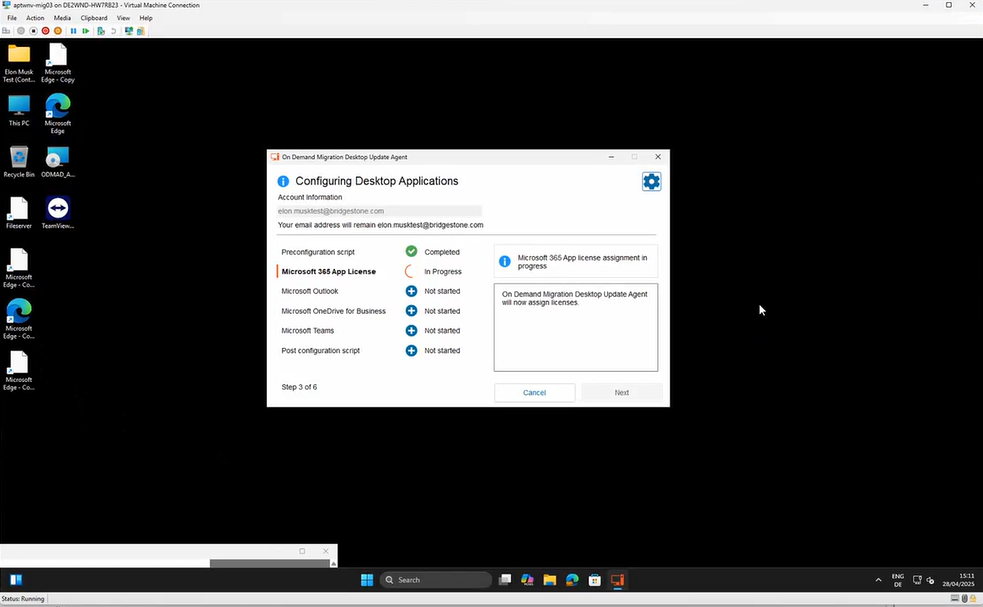This screenshot has height=607, width=983.
Task: Click the last icon in VM toolbar
Action: 140,31
